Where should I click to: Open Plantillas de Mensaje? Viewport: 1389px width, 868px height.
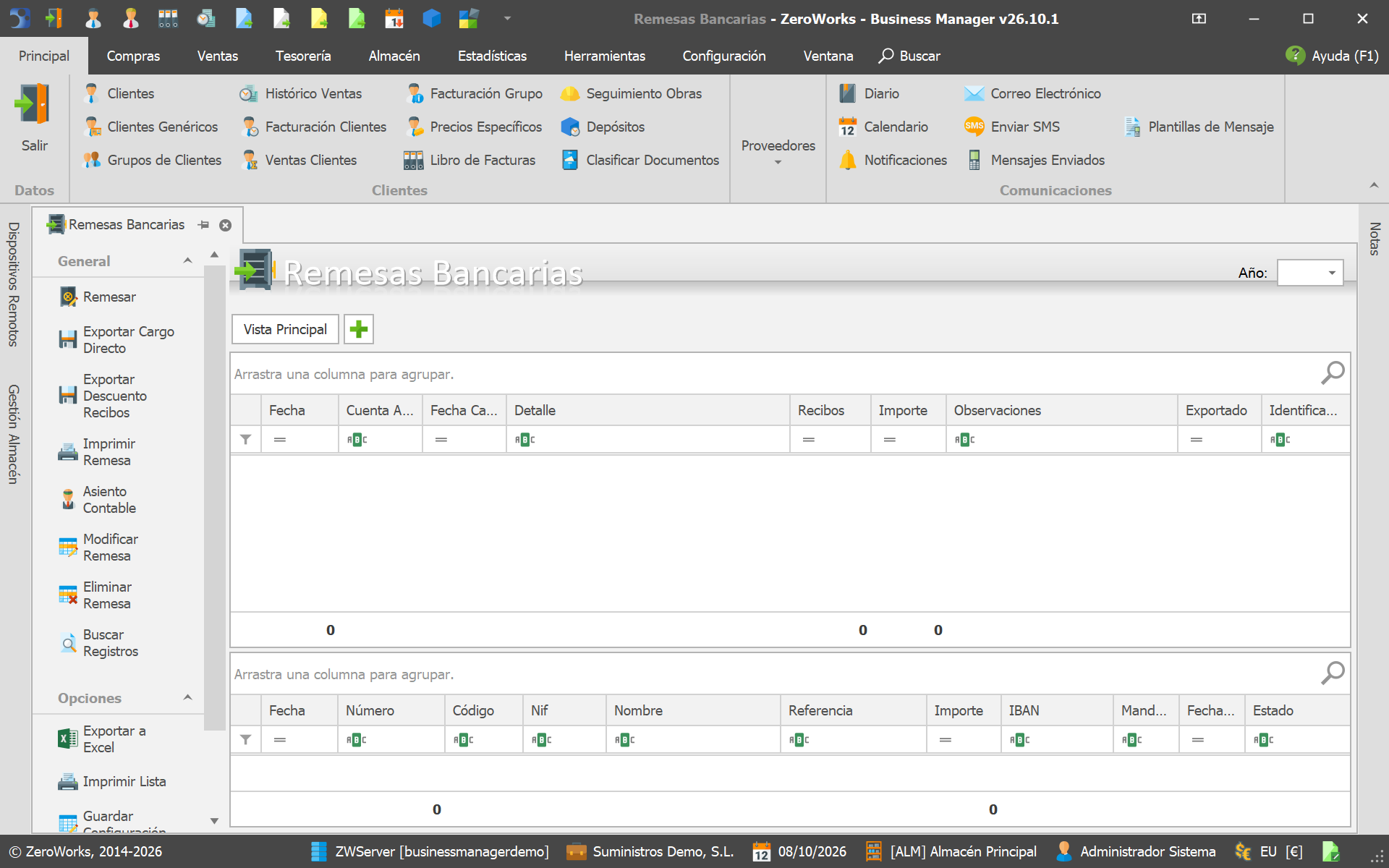coord(1199,127)
